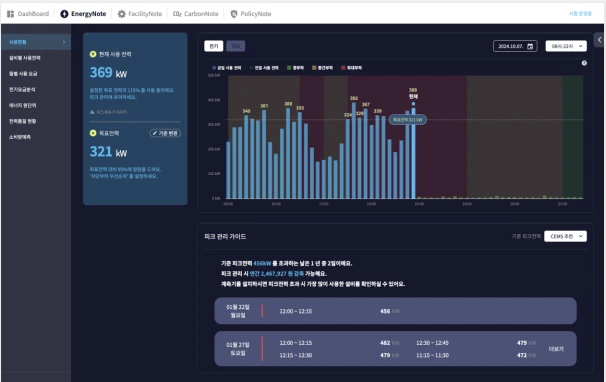Viewport: 606px width, 382px height.
Task: Open 전기요금분석 in the sidebar
Action: click(x=22, y=89)
